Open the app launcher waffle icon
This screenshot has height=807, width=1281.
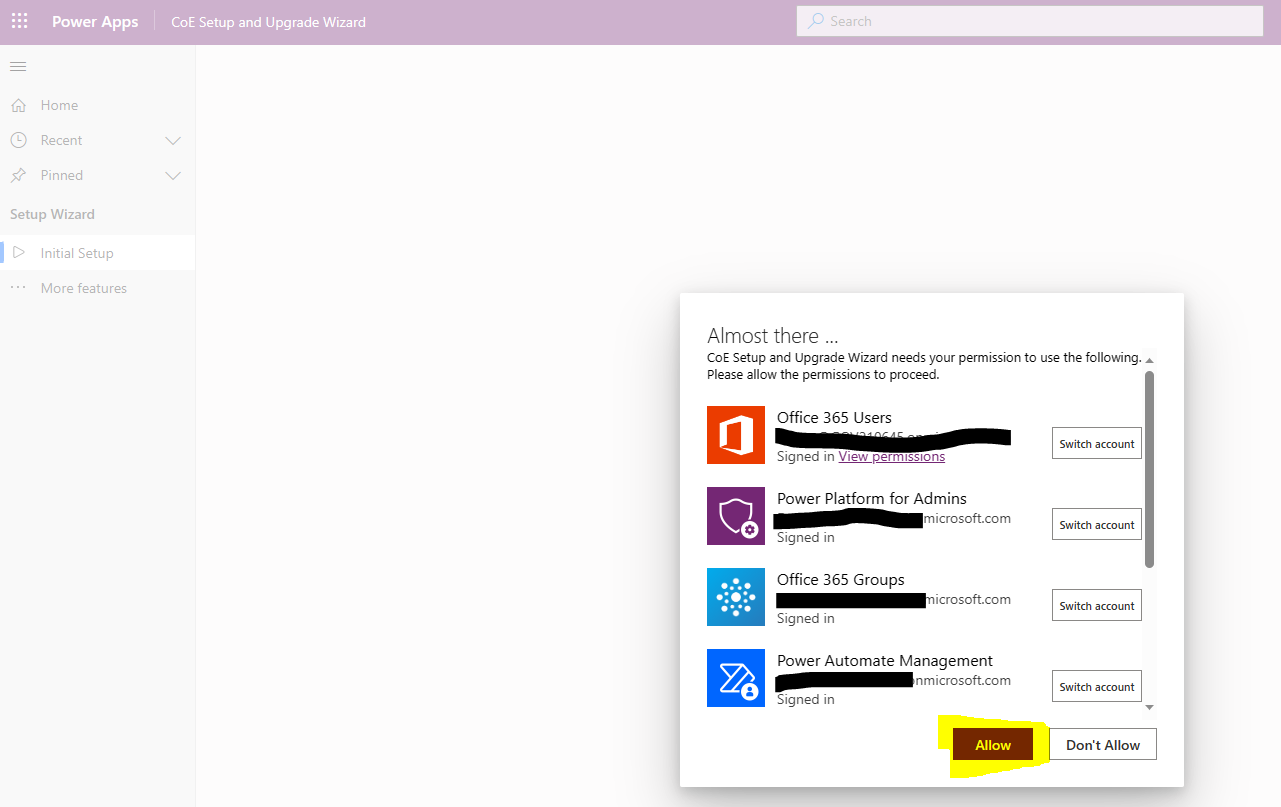pyautogui.click(x=19, y=20)
